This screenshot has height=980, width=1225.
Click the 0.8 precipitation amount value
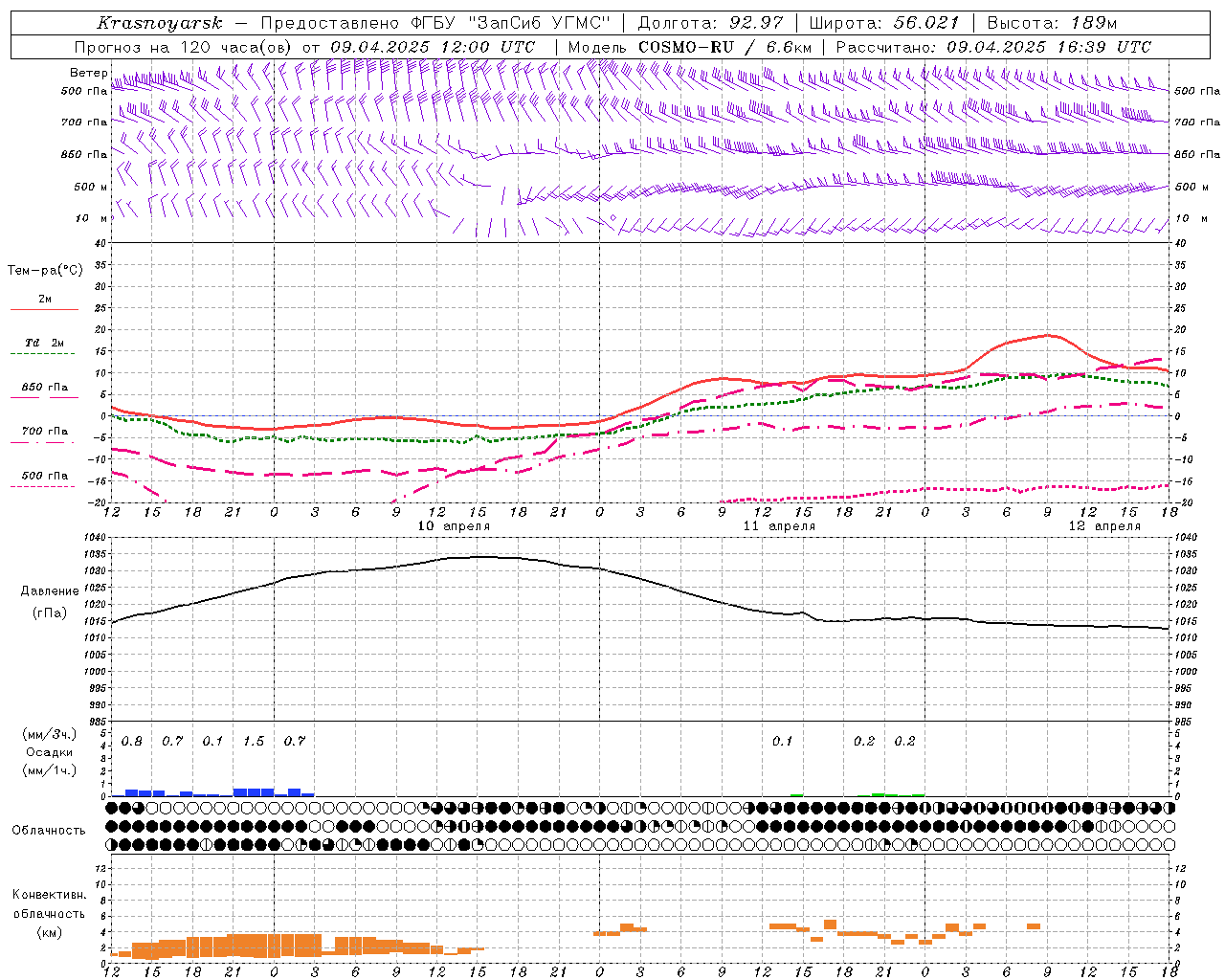(x=132, y=741)
